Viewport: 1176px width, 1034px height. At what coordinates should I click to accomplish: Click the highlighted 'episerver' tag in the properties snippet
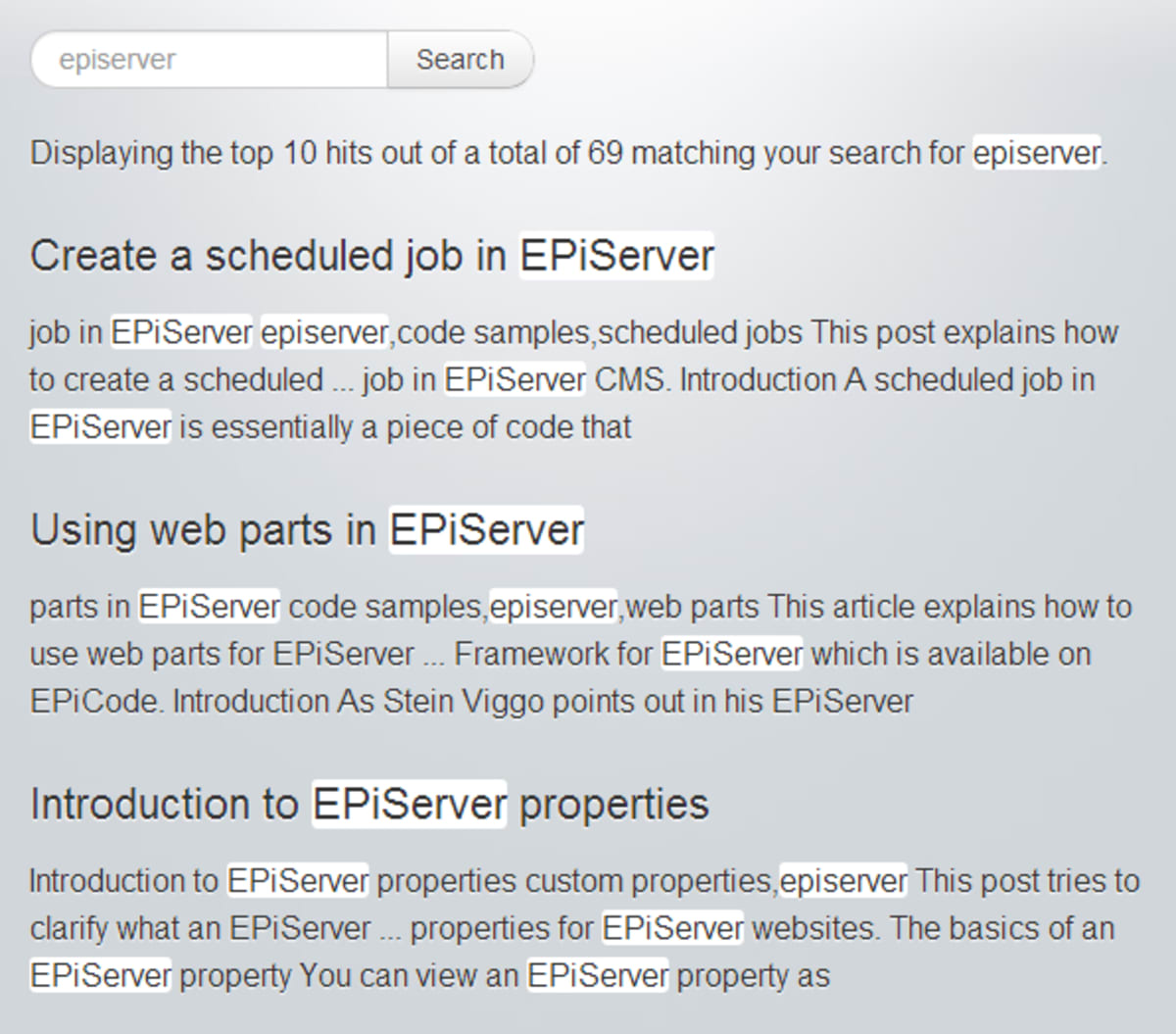[x=842, y=880]
